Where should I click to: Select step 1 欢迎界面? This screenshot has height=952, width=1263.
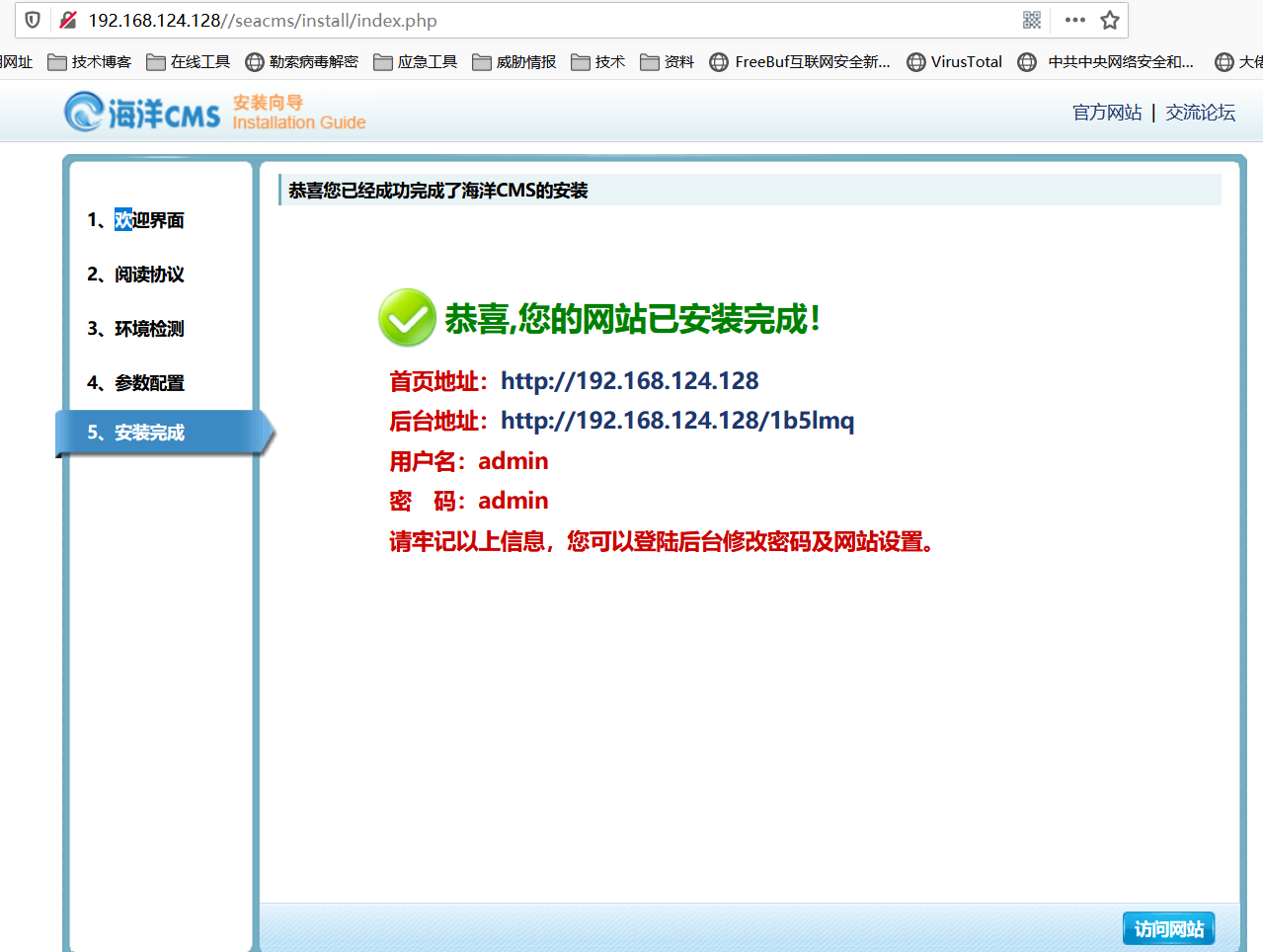tap(136, 219)
